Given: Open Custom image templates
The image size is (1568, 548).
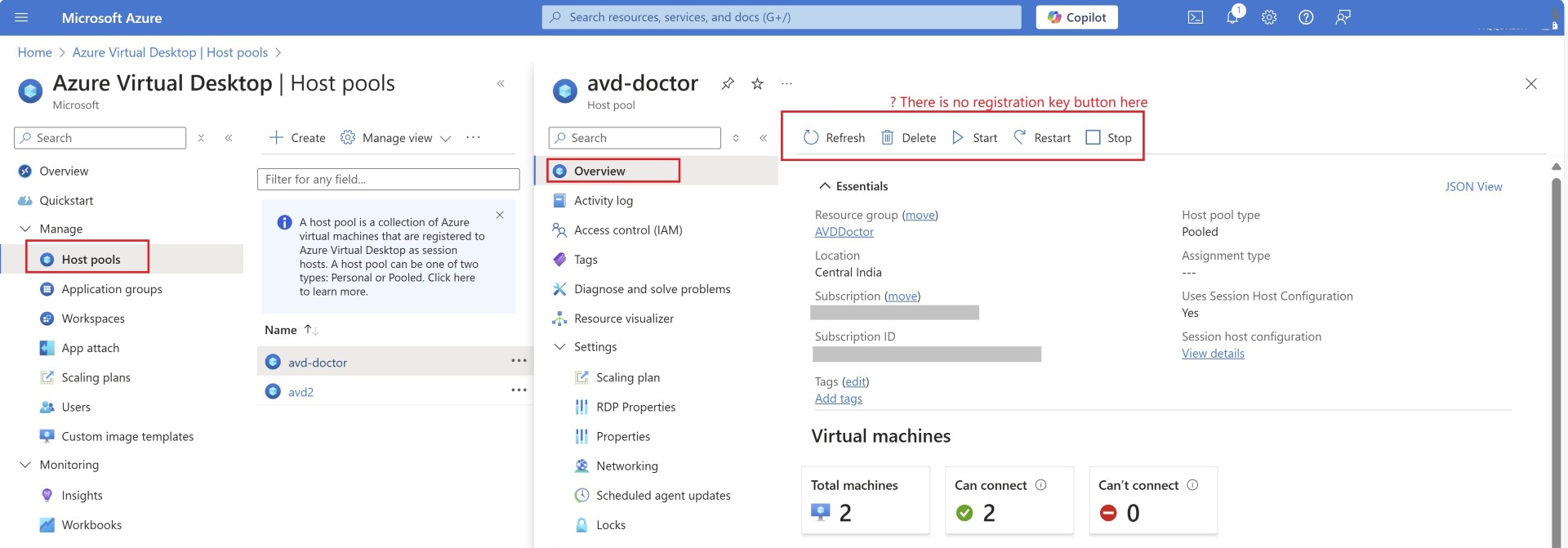Looking at the screenshot, I should [x=127, y=436].
